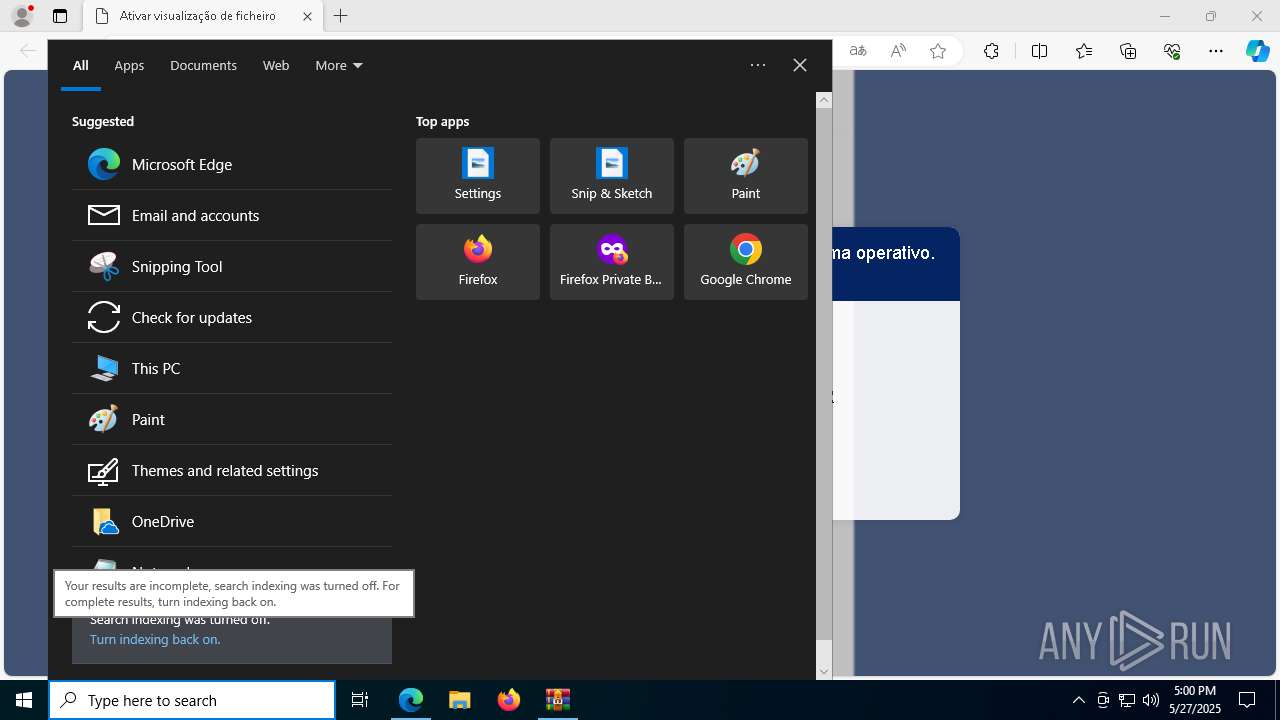The image size is (1280, 720).
Task: Select the All search tab
Action: pyautogui.click(x=81, y=65)
